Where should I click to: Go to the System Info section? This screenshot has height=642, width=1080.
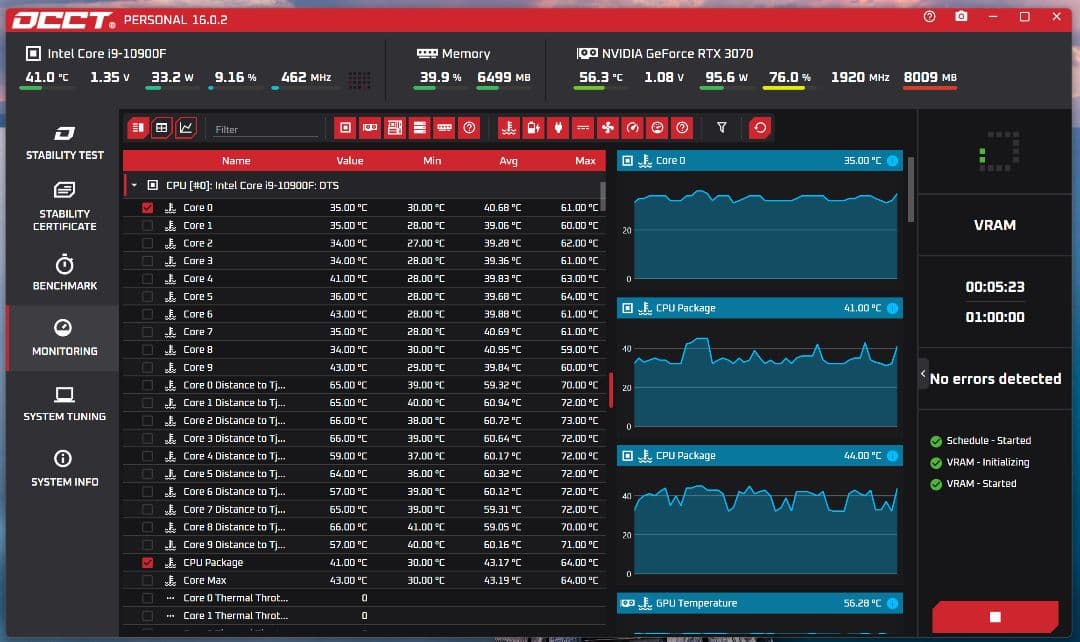tap(65, 468)
